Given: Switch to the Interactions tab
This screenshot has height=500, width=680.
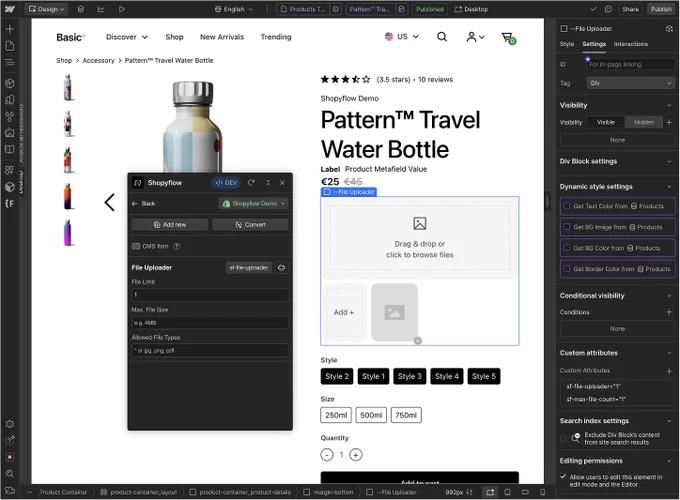Looking at the screenshot, I should [631, 44].
